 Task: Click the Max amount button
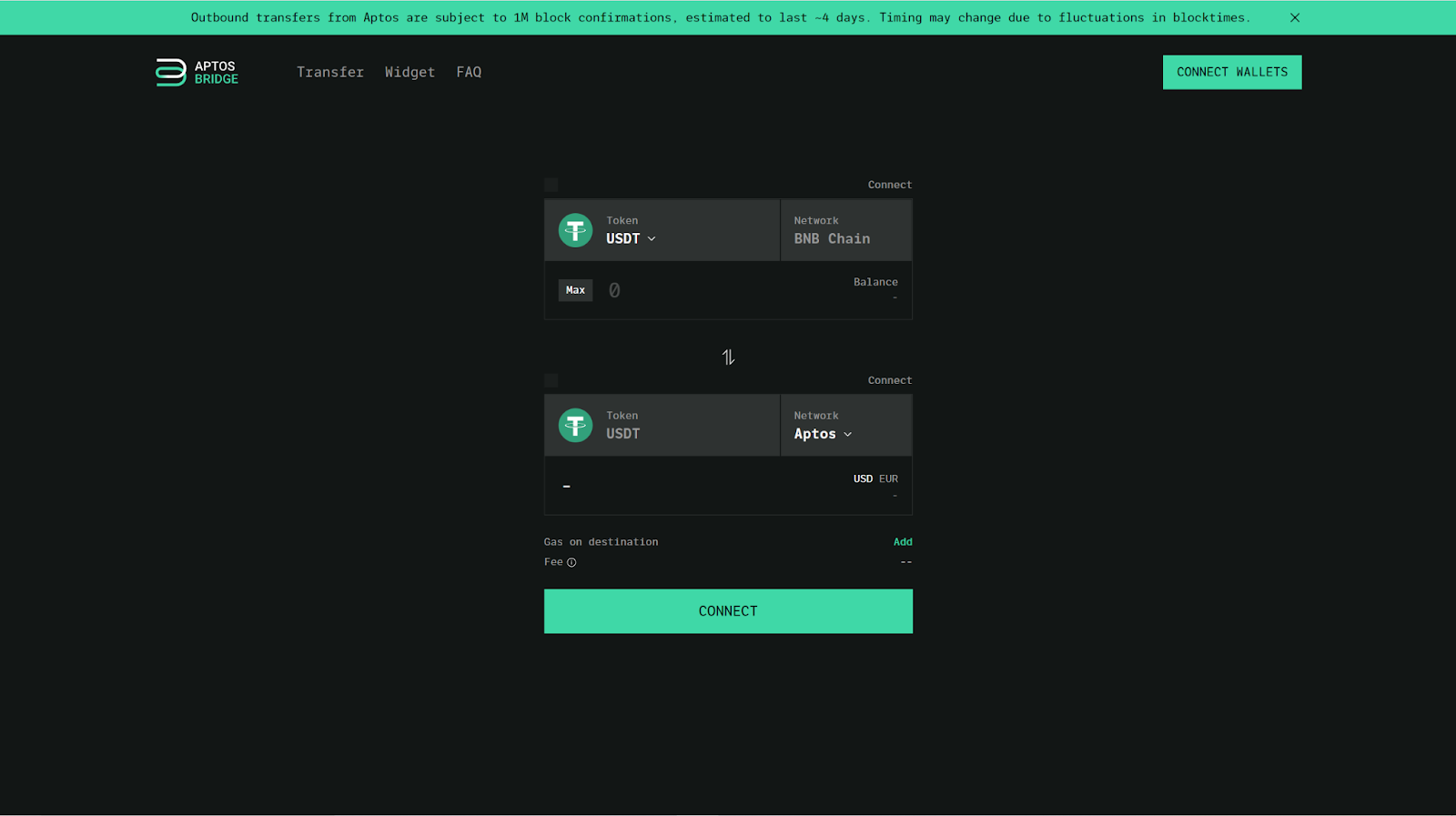pos(575,290)
